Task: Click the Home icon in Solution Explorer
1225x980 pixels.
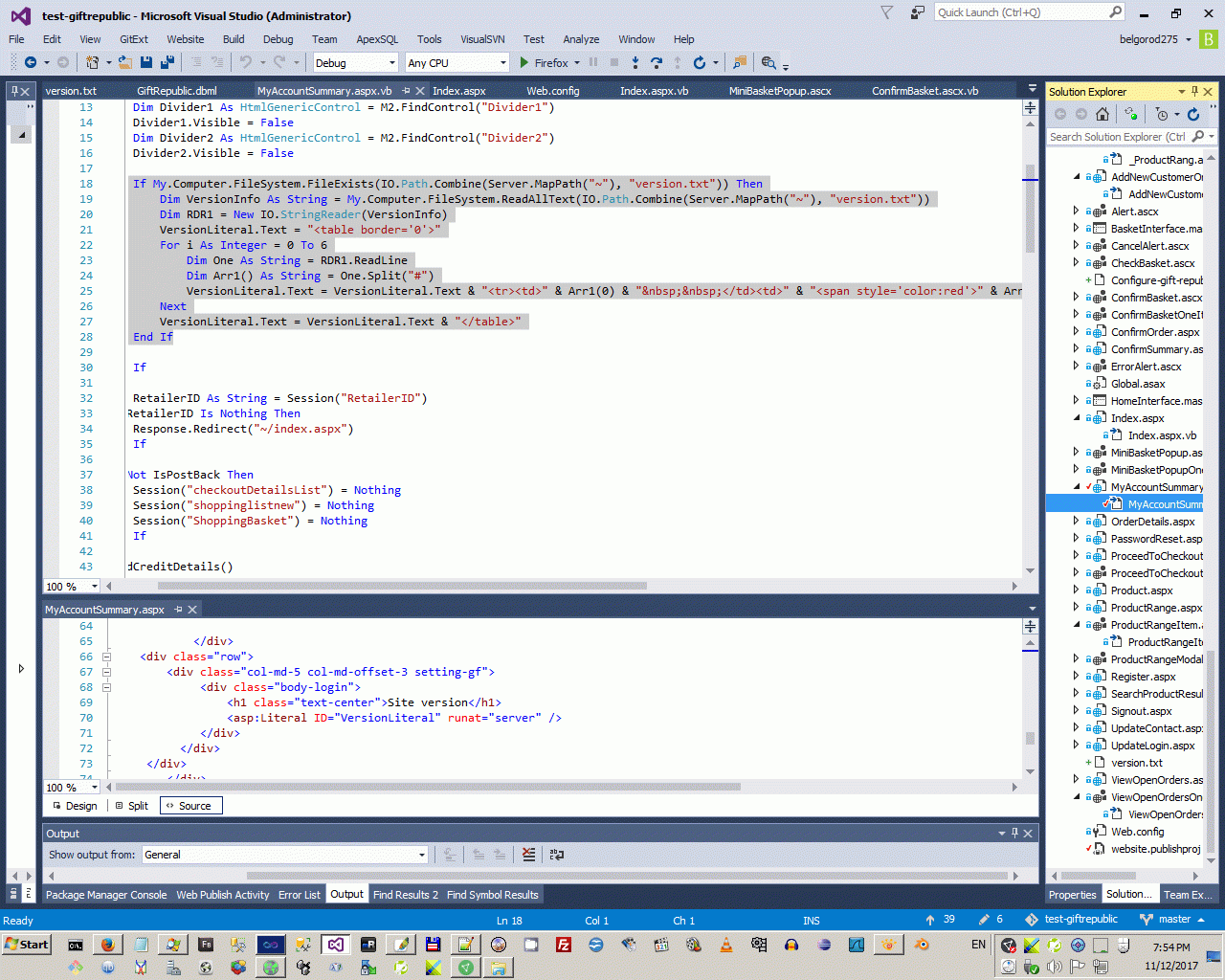Action: pyautogui.click(x=1102, y=114)
